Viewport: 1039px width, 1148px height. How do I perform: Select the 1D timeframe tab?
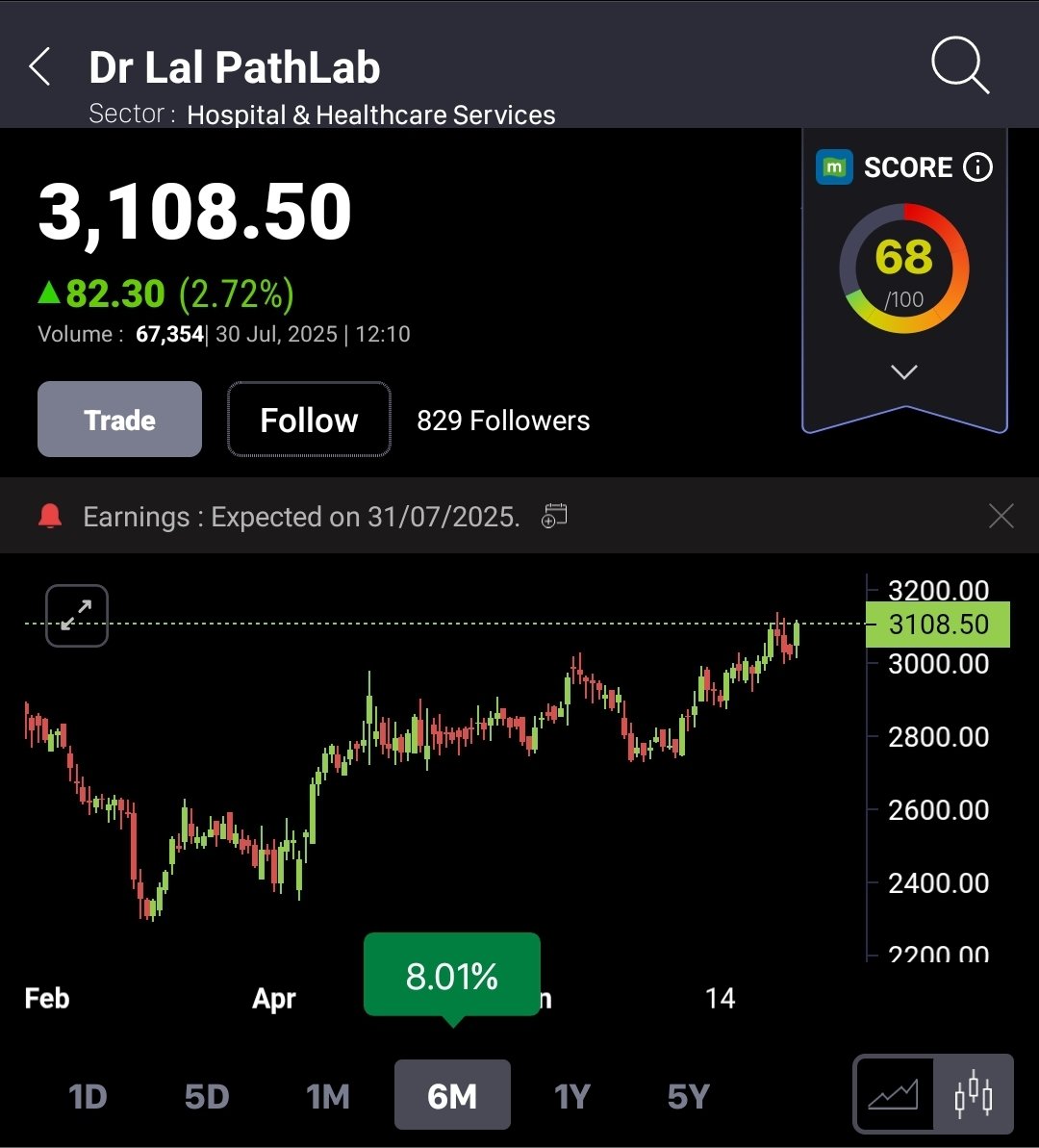tap(88, 1096)
